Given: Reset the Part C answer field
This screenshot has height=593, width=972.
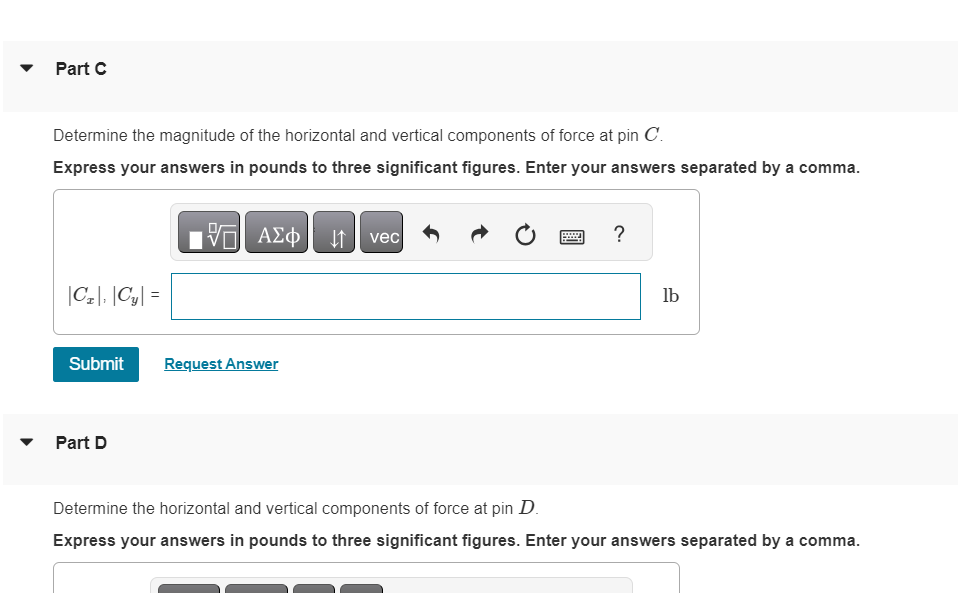Looking at the screenshot, I should [x=525, y=234].
